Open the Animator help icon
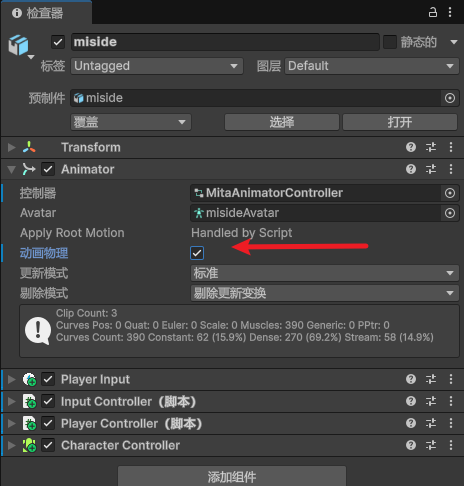The image size is (464, 486). coord(411,169)
